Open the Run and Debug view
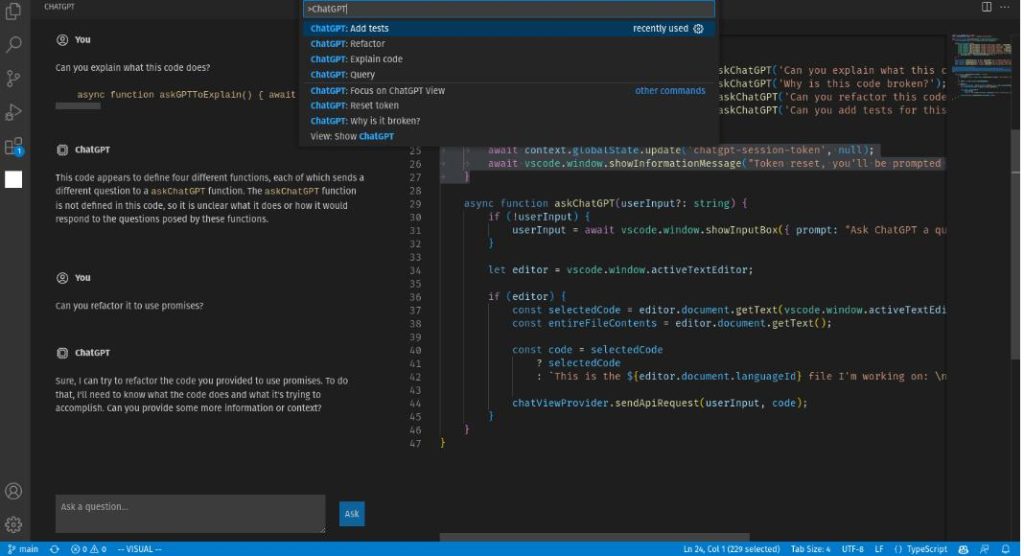Screen dimensions: 1024x556 coord(13,112)
